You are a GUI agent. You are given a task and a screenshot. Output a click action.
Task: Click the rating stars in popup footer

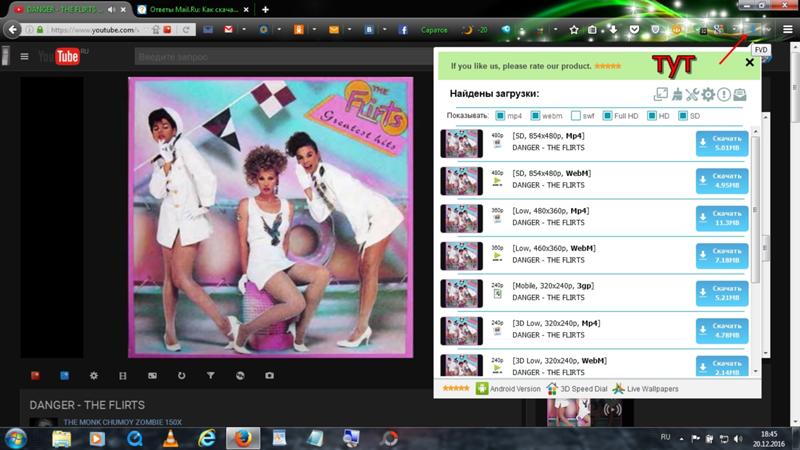(456, 388)
